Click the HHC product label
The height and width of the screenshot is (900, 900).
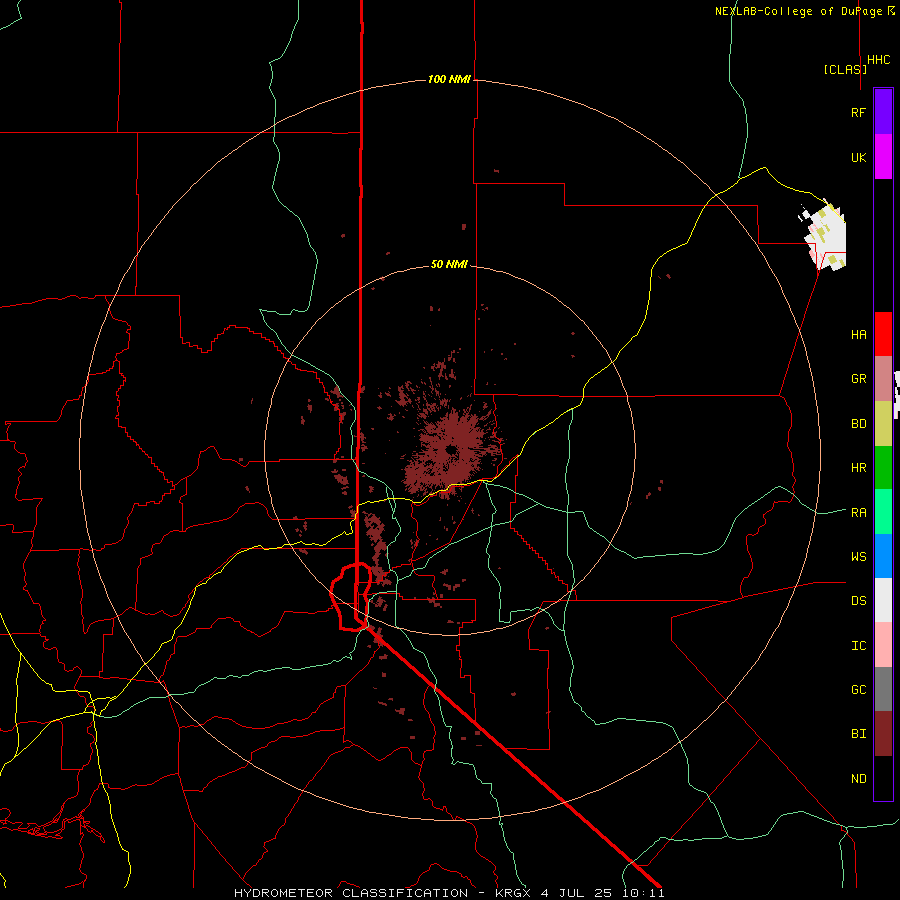pos(879,60)
